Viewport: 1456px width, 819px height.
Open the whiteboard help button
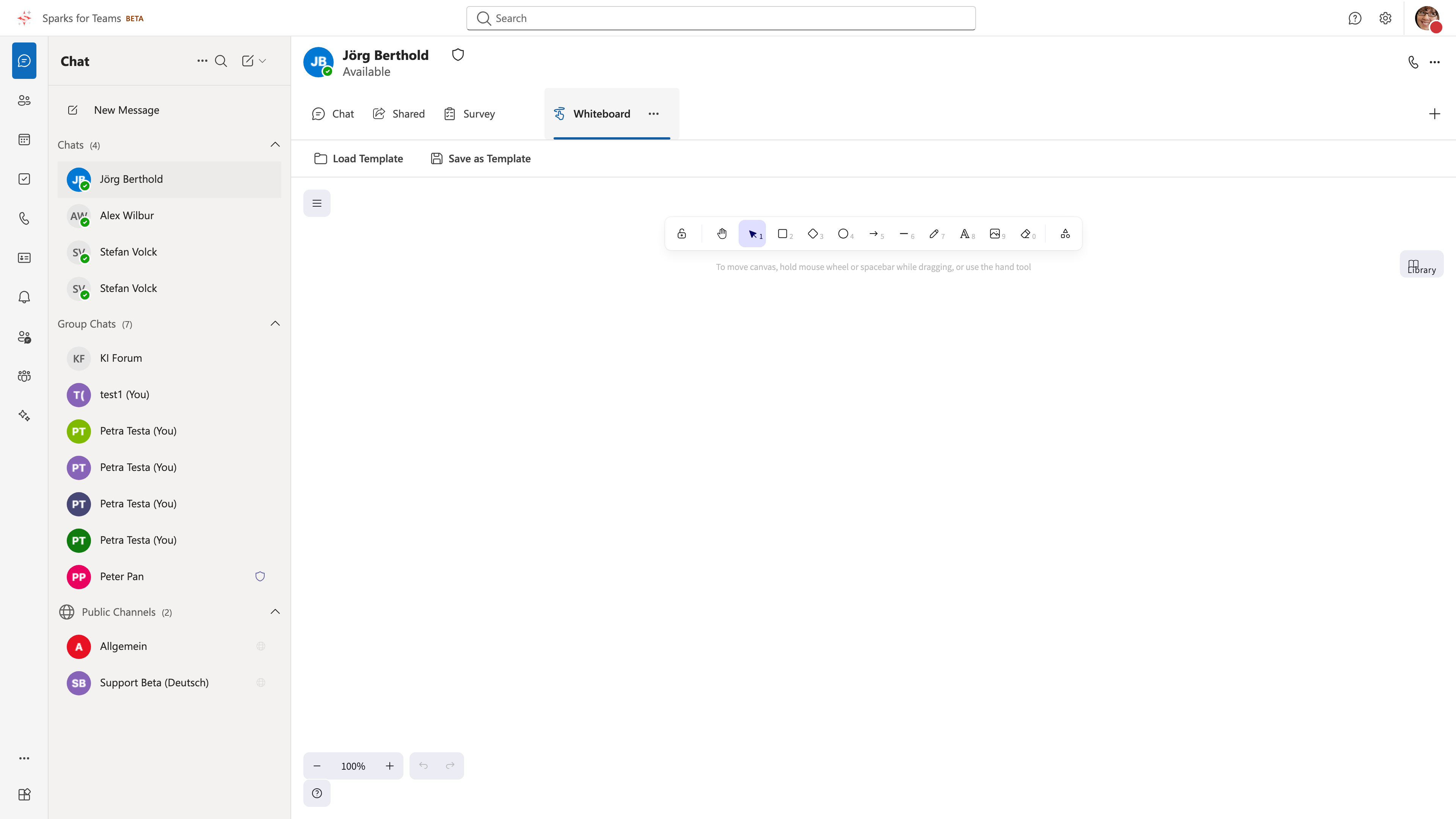(x=317, y=793)
